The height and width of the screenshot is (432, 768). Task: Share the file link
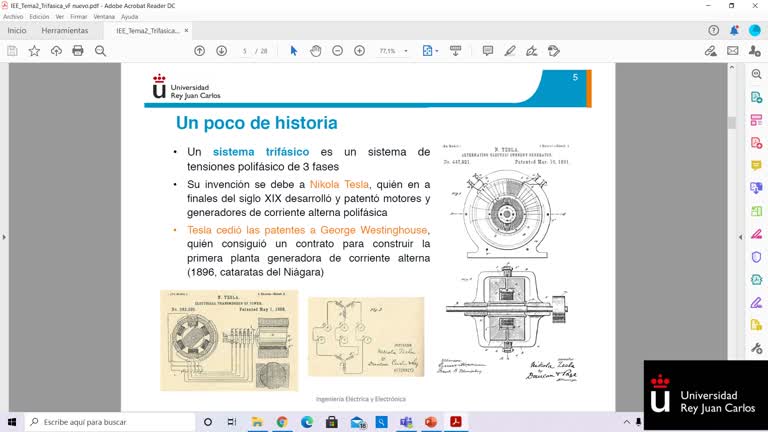pos(711,51)
